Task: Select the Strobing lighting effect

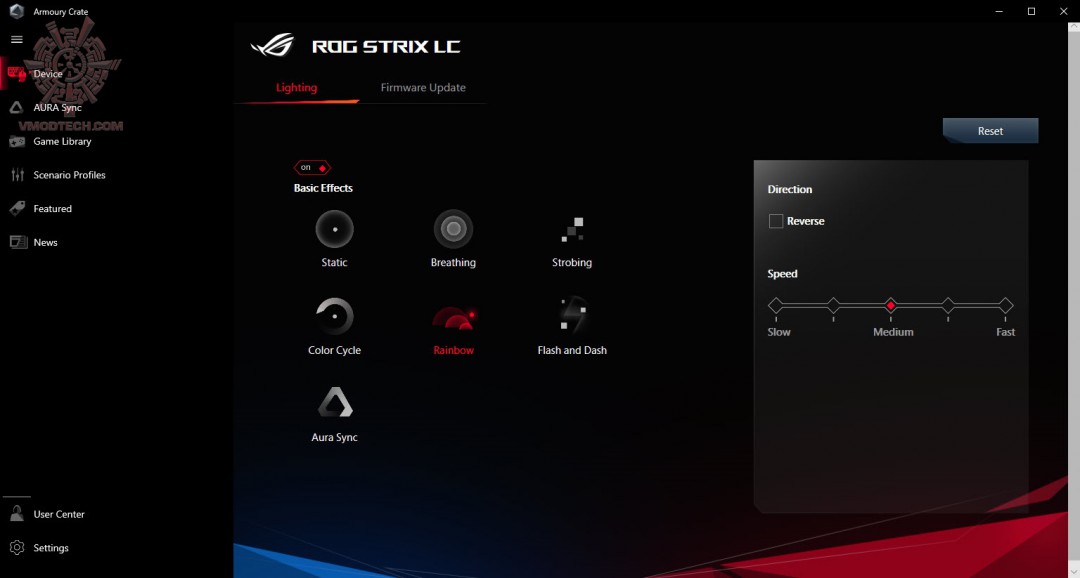Action: coord(572,229)
